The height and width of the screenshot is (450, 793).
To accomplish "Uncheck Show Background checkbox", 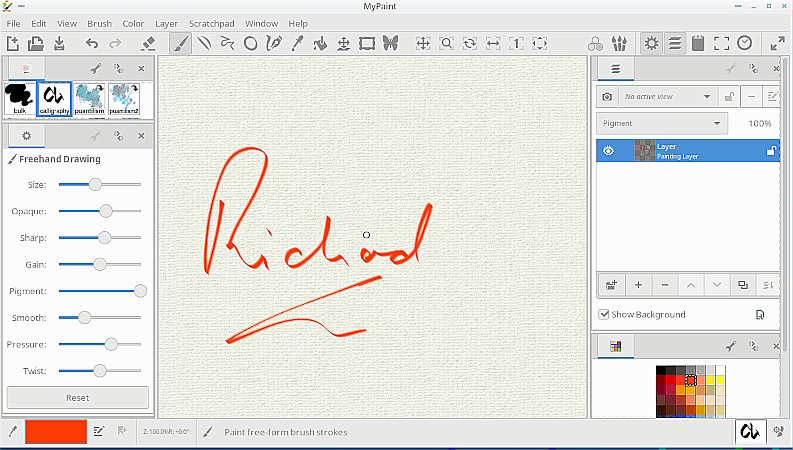I will point(604,314).
